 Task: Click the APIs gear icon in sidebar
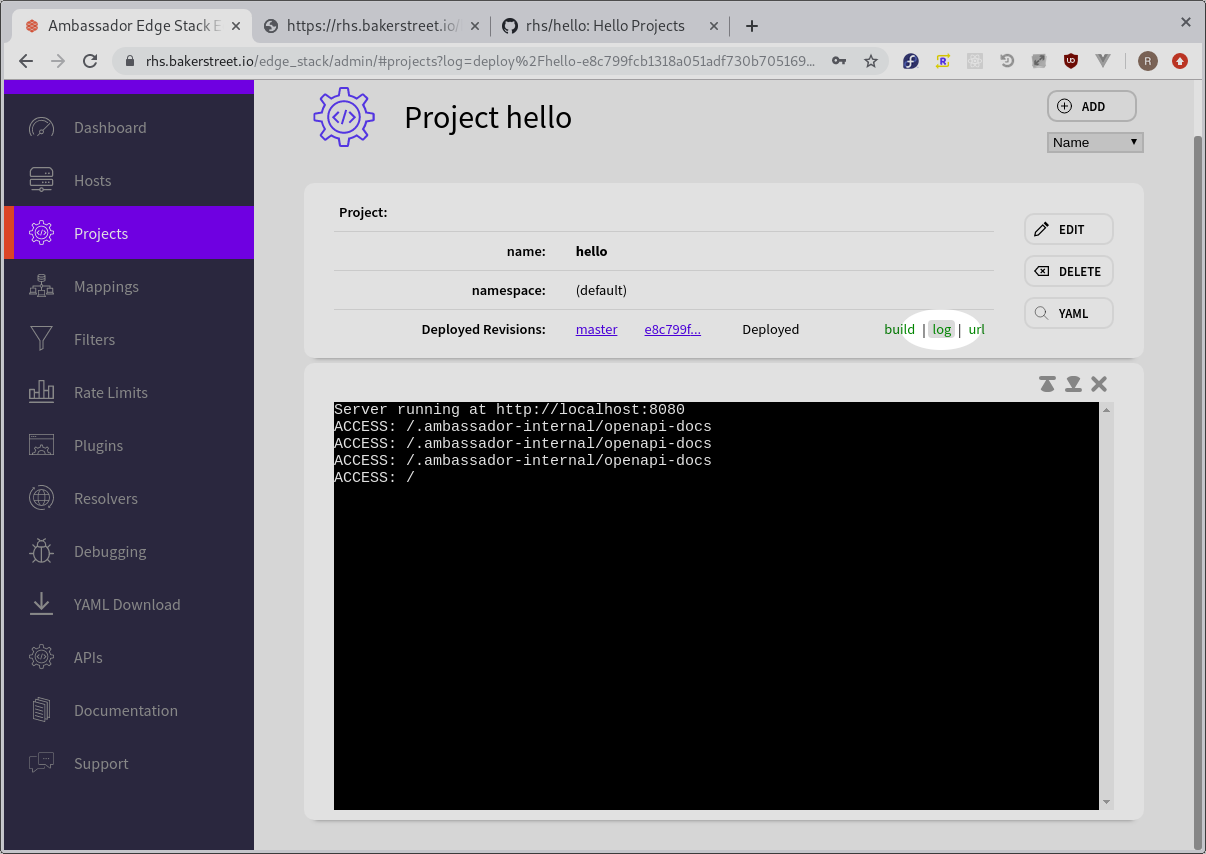(x=41, y=657)
